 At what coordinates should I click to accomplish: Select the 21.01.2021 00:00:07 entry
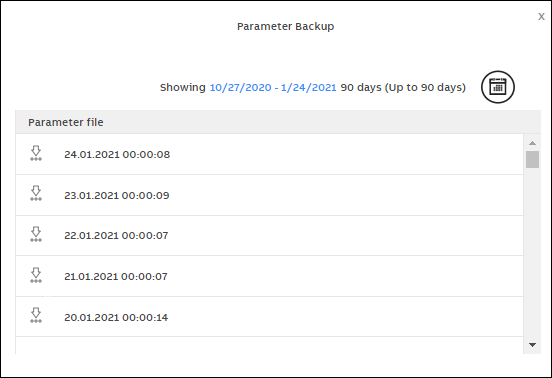tap(116, 277)
